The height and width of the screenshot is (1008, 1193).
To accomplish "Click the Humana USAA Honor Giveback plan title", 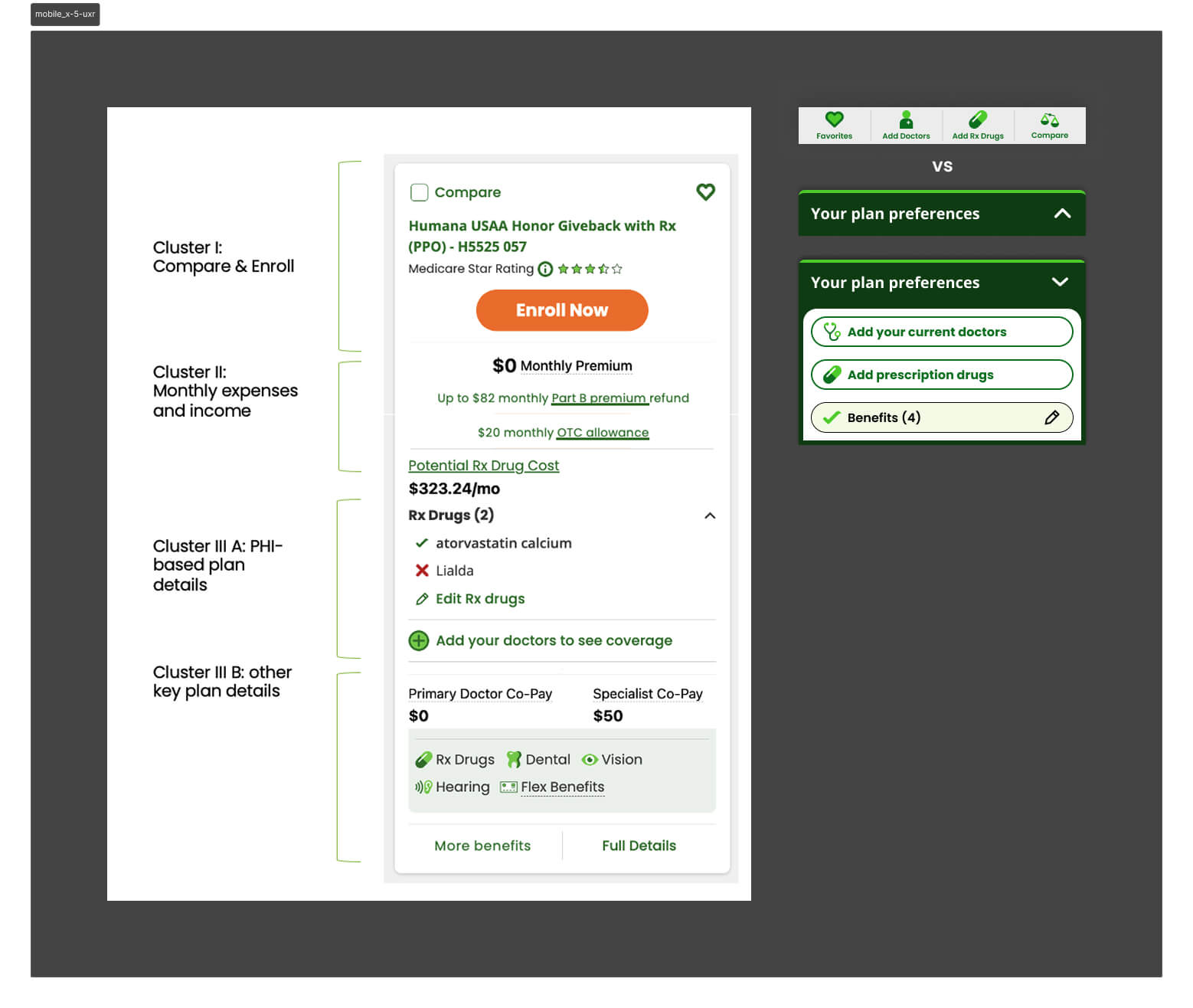I will 542,236.
